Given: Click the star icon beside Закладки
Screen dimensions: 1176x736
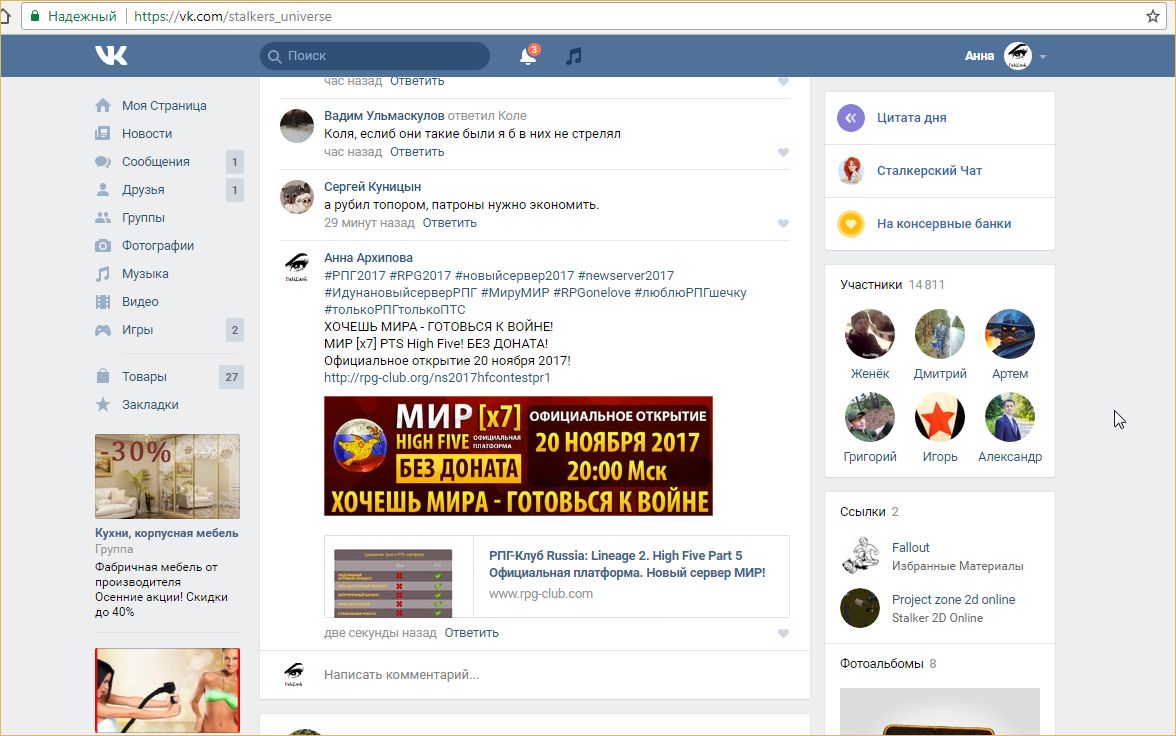Looking at the screenshot, I should click(x=104, y=404).
